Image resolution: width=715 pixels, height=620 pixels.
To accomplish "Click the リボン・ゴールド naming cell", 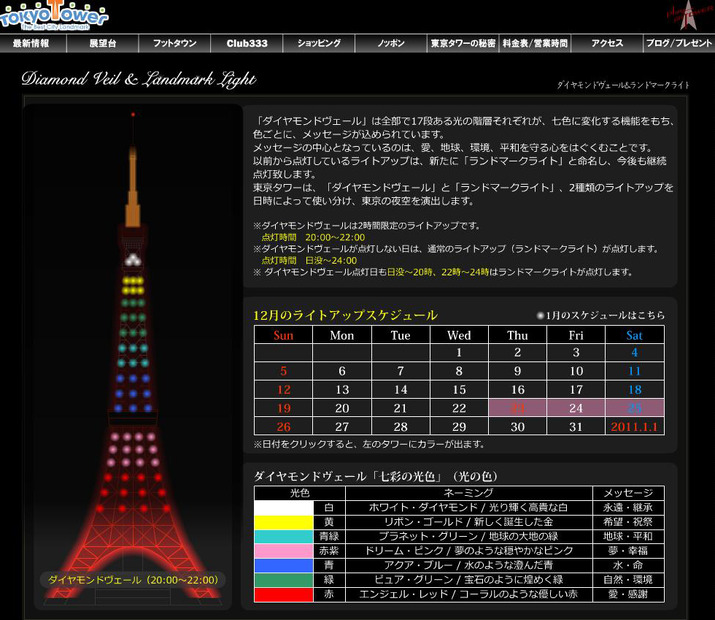I will [469, 522].
